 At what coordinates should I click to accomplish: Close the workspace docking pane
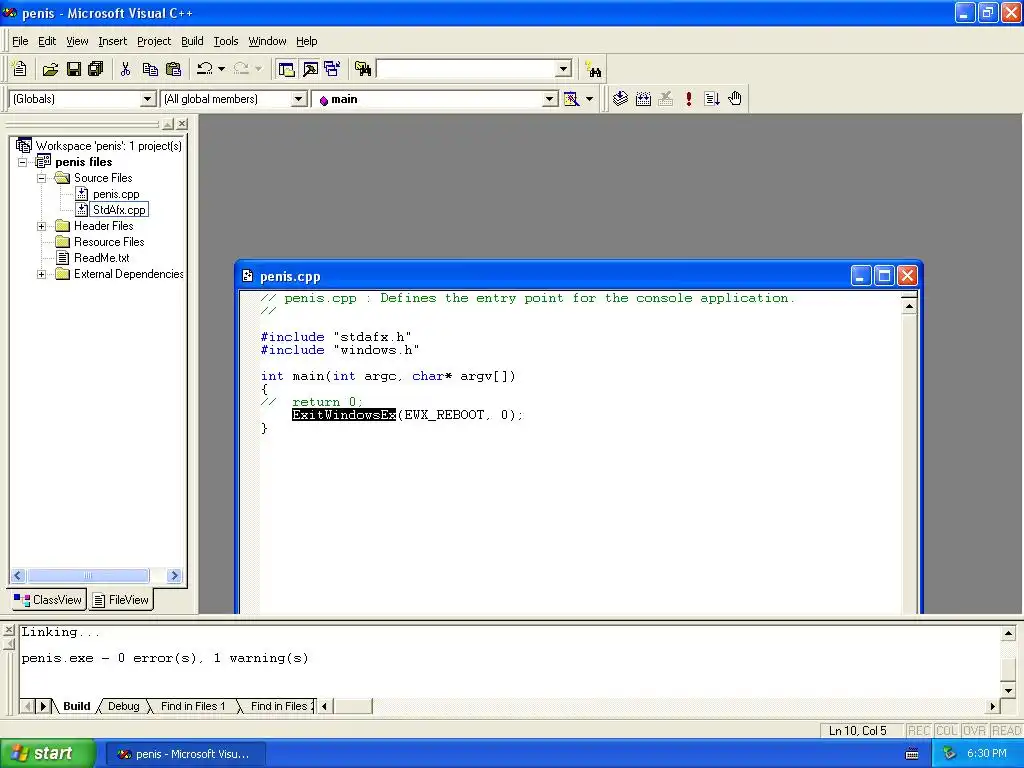[182, 123]
